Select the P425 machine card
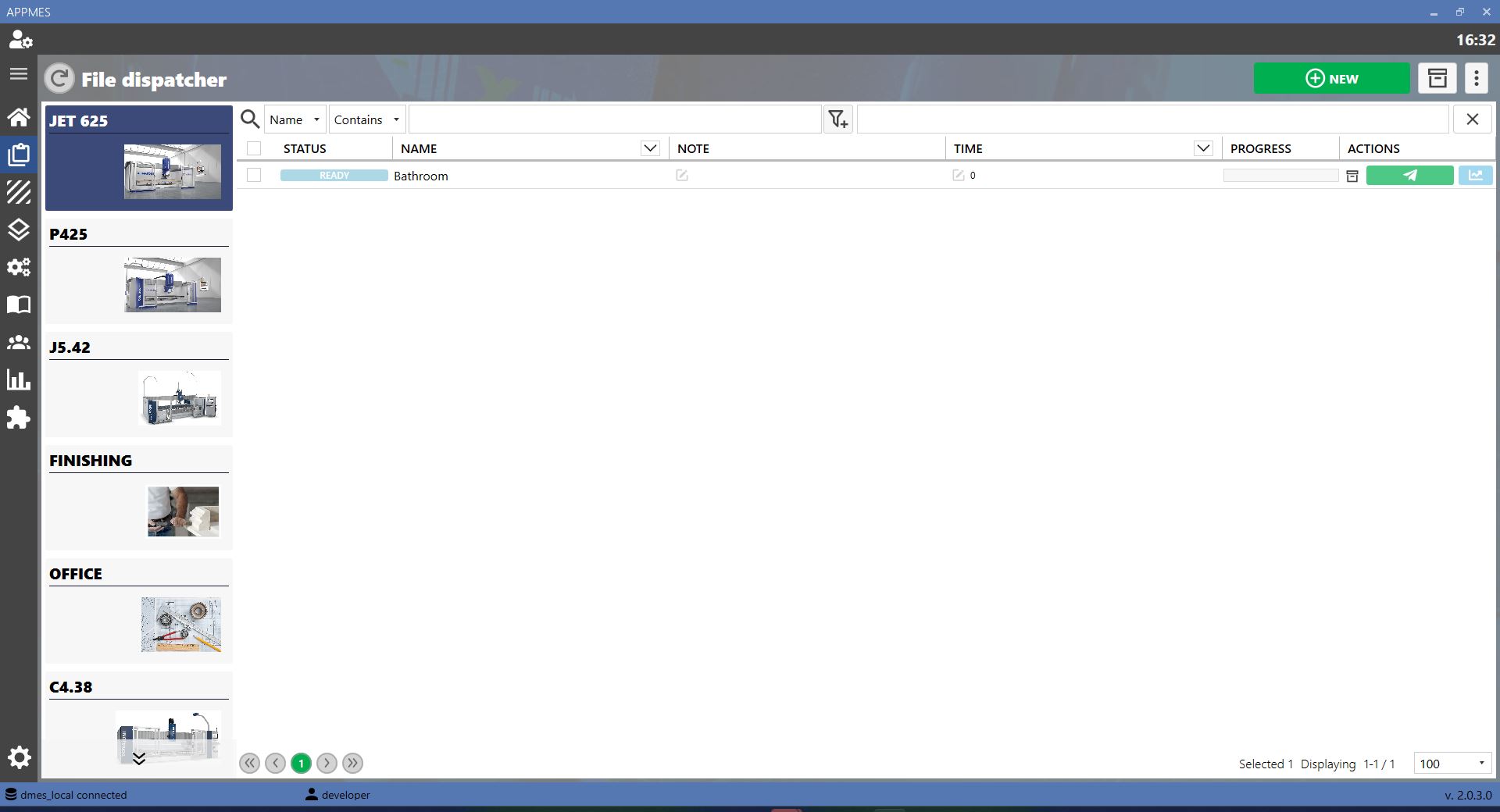Image resolution: width=1500 pixels, height=812 pixels. [139, 272]
